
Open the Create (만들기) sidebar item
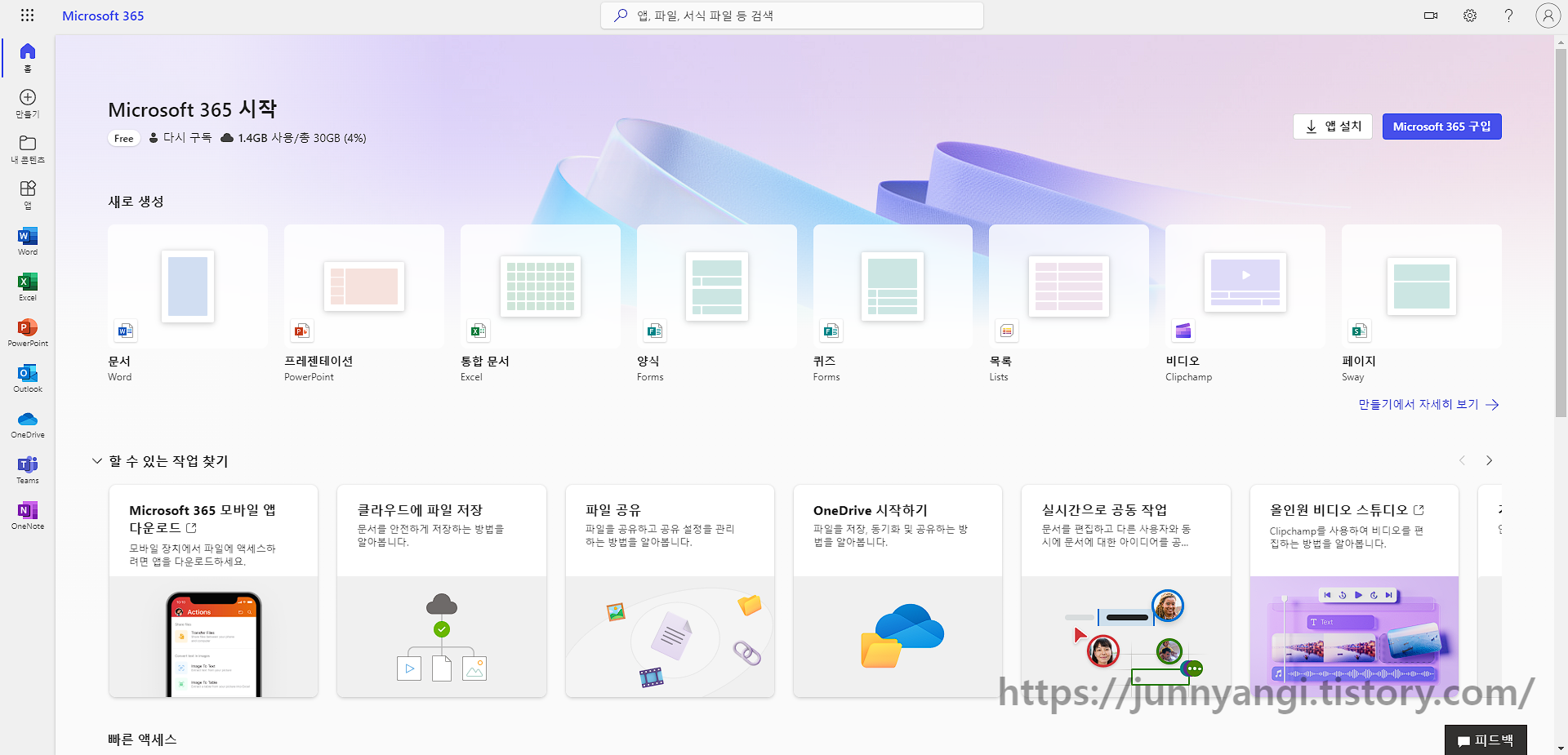tap(27, 104)
